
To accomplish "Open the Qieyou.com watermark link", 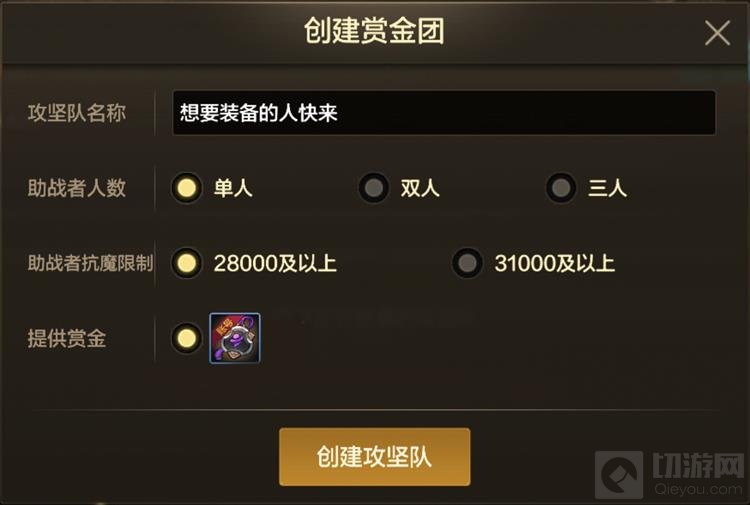I will click(698, 489).
